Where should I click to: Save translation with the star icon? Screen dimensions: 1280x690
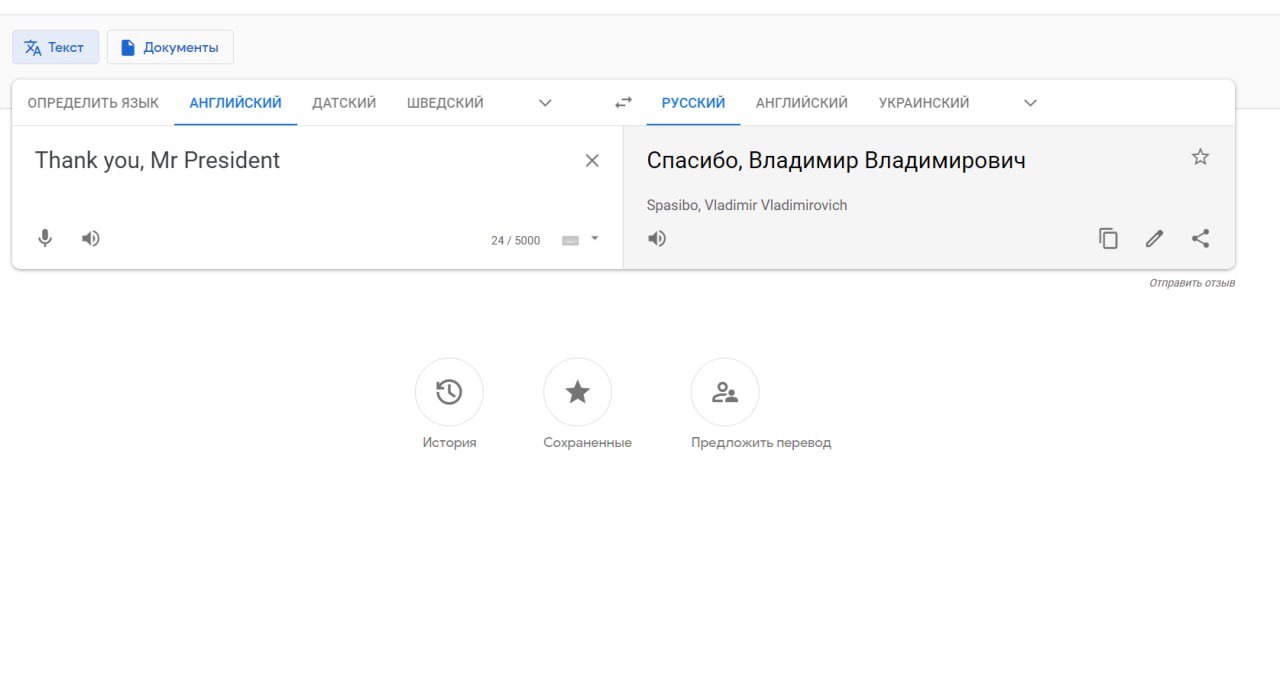tap(1200, 157)
